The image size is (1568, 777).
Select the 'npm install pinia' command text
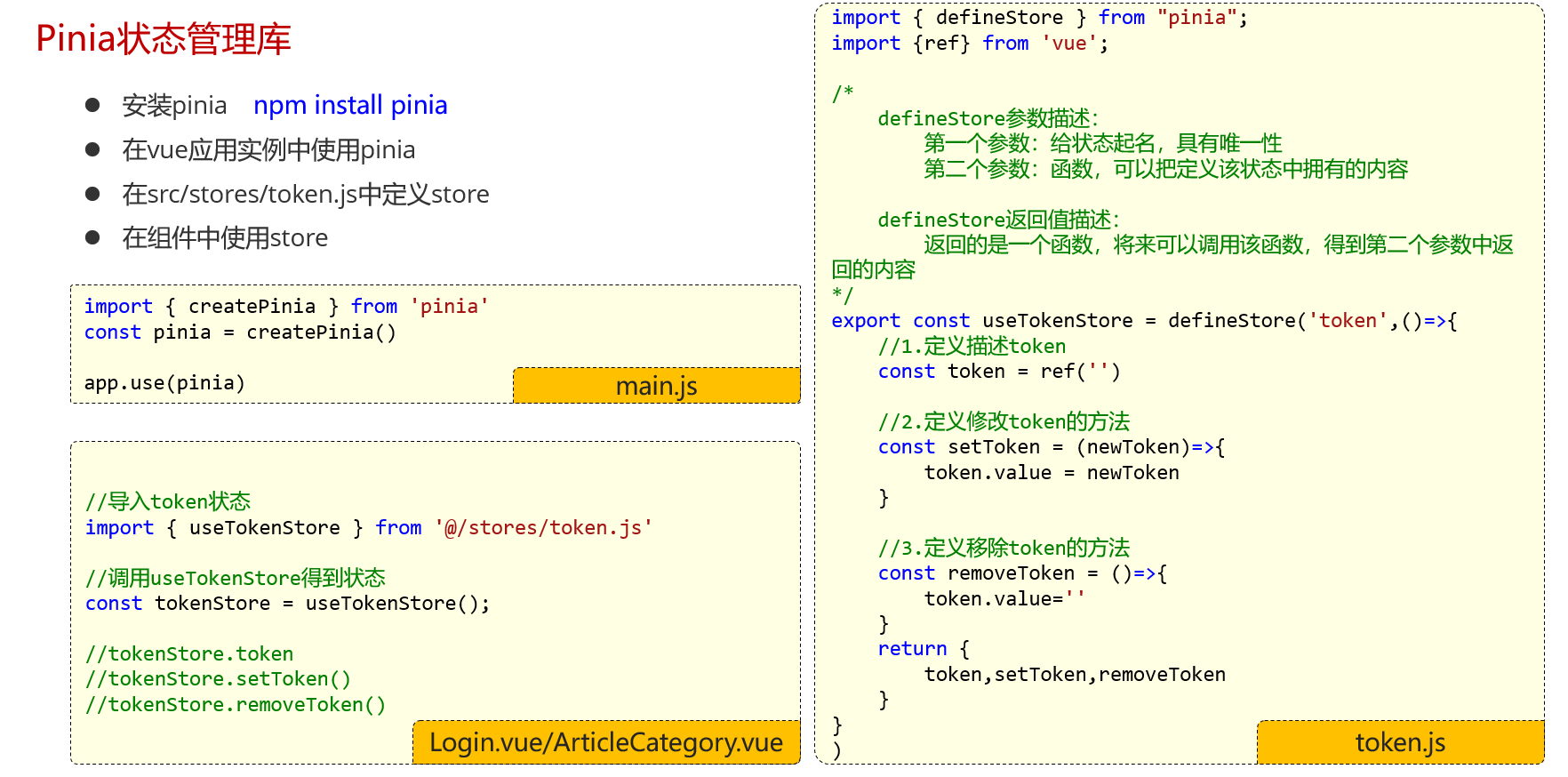coord(350,106)
